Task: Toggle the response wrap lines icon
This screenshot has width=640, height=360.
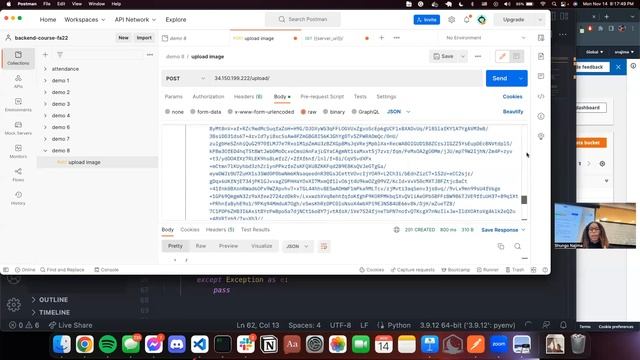Action: [x=324, y=247]
